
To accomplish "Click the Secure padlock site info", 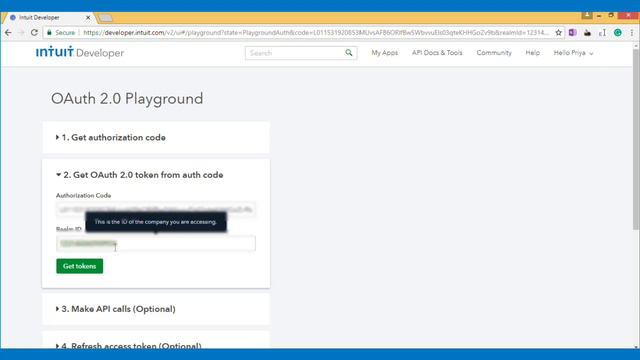I will click(61, 33).
